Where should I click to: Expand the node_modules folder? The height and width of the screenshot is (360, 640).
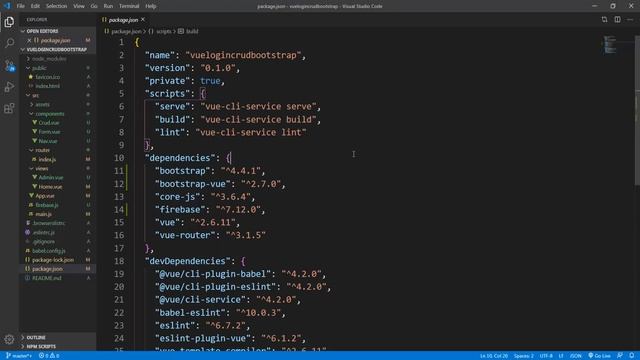pyautogui.click(x=57, y=59)
